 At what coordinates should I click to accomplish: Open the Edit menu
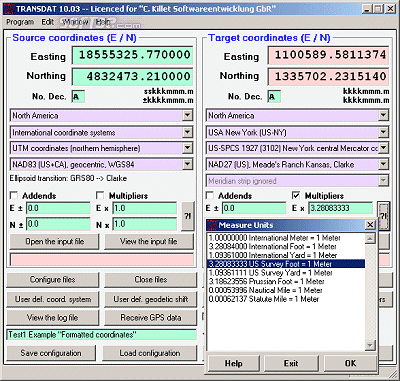(47, 22)
